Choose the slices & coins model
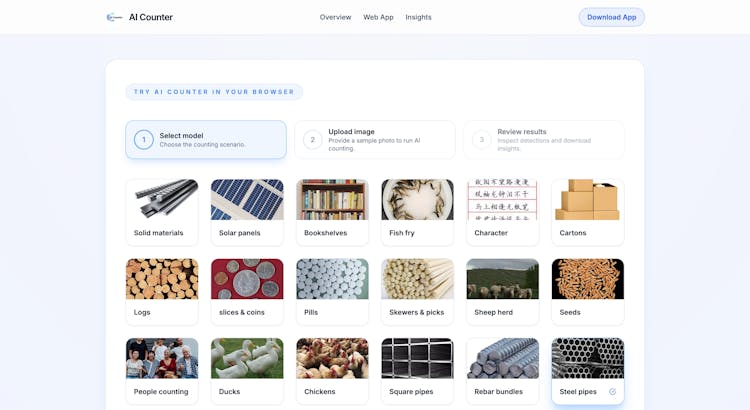Viewport: 750px width, 410px height. click(247, 291)
